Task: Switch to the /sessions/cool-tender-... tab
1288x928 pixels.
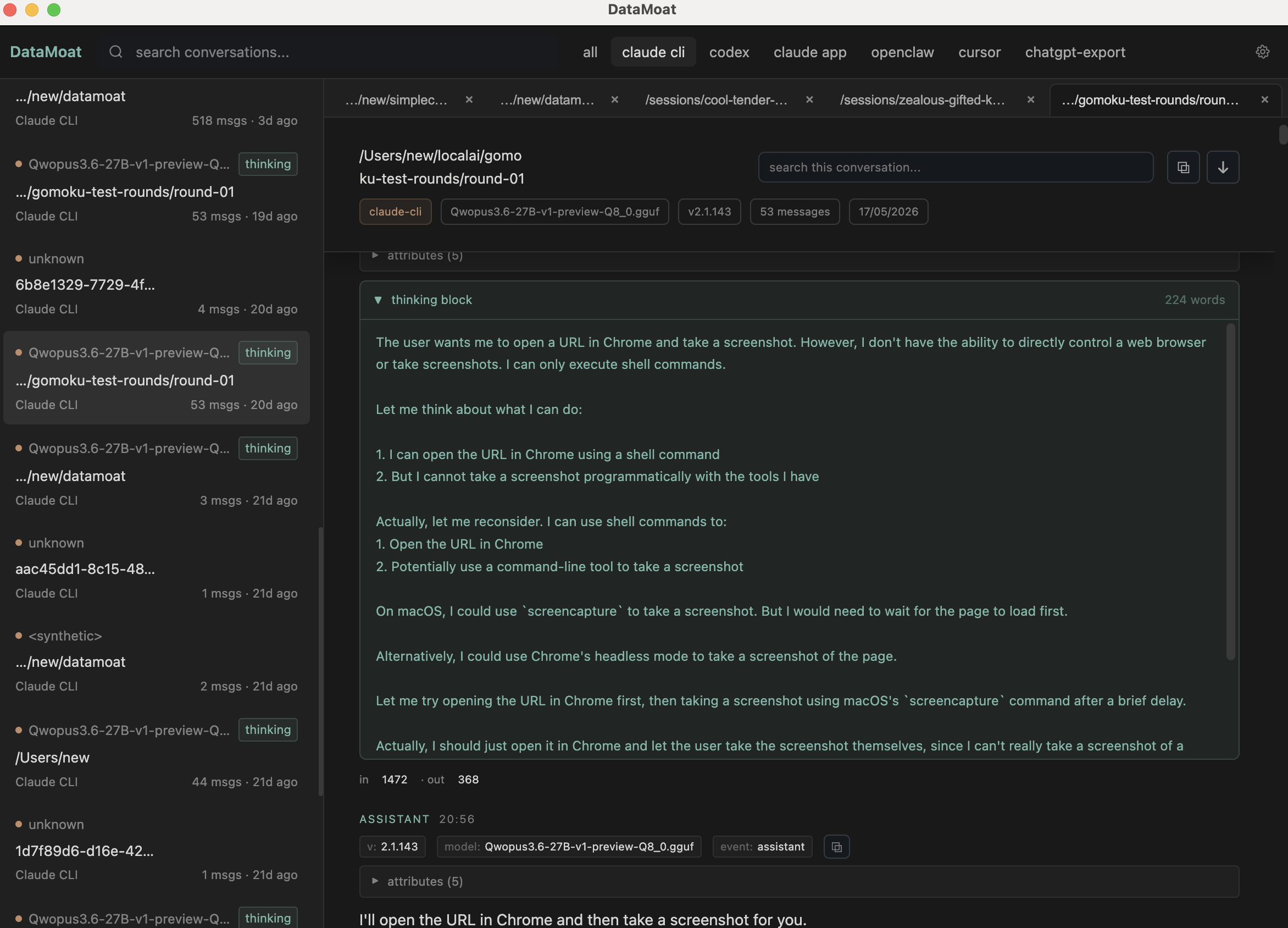Action: (x=716, y=100)
